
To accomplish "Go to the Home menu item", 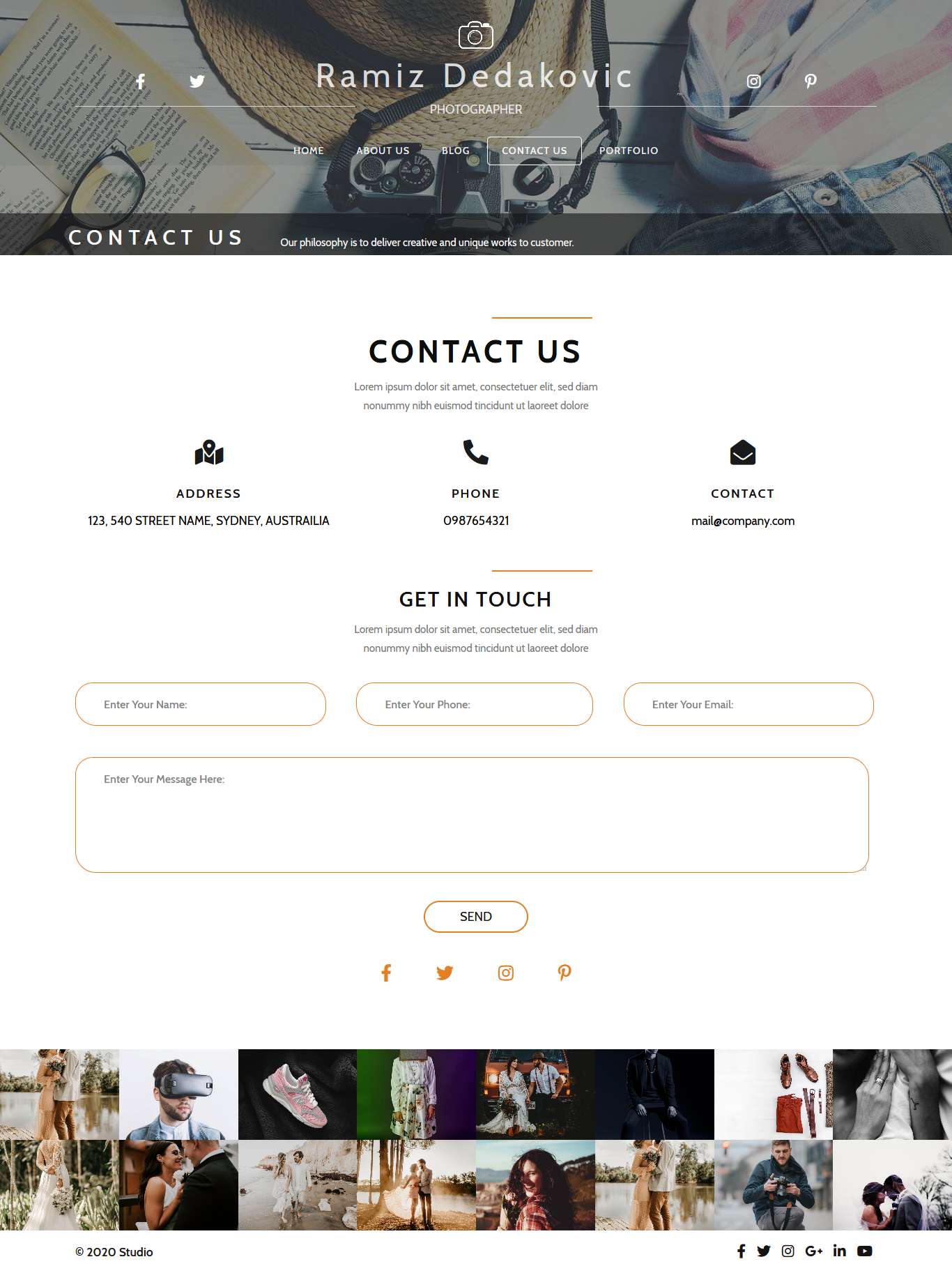I will [x=309, y=151].
